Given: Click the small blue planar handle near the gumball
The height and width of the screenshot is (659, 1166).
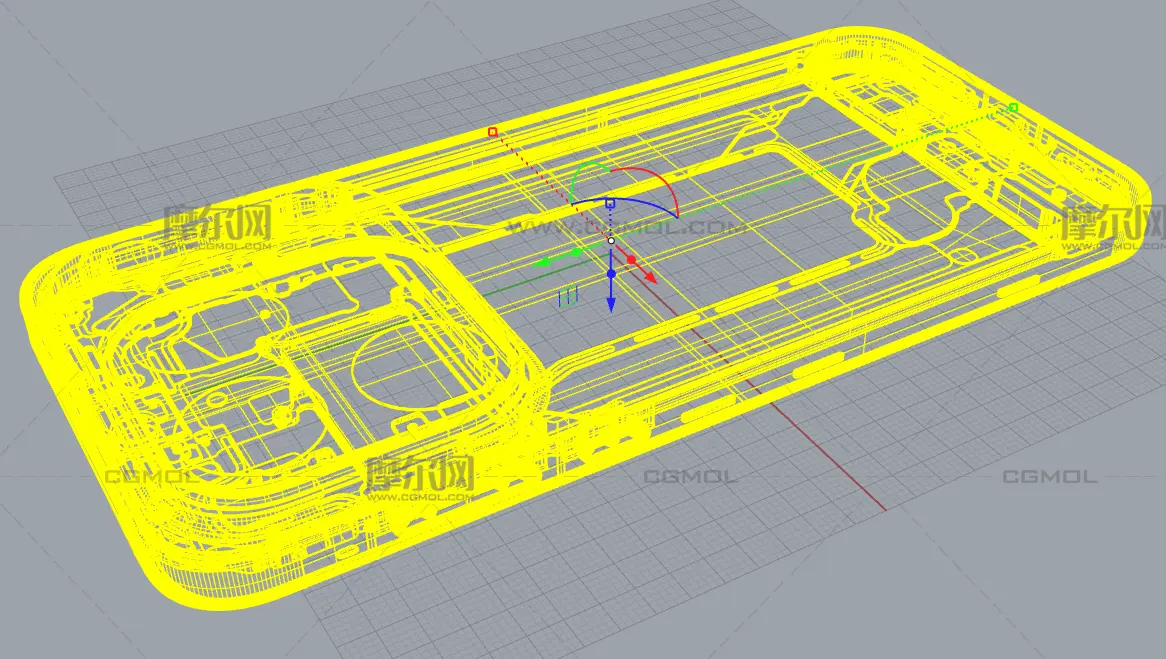Looking at the screenshot, I should coord(568,298).
